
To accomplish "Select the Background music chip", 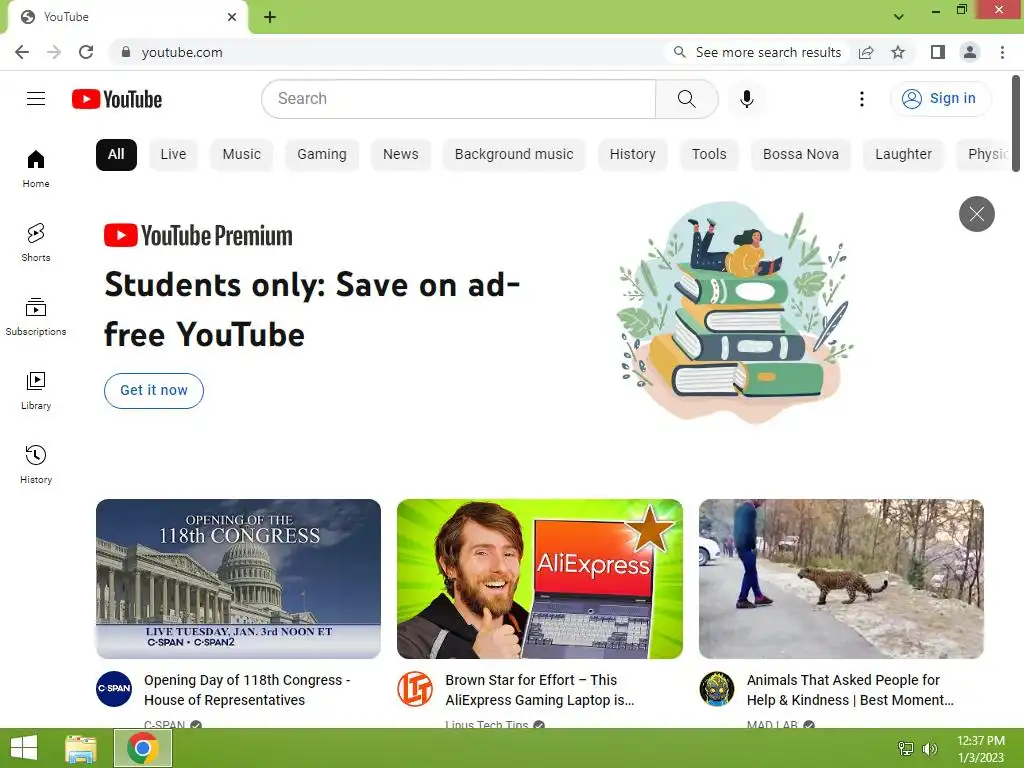I will click(x=514, y=155).
